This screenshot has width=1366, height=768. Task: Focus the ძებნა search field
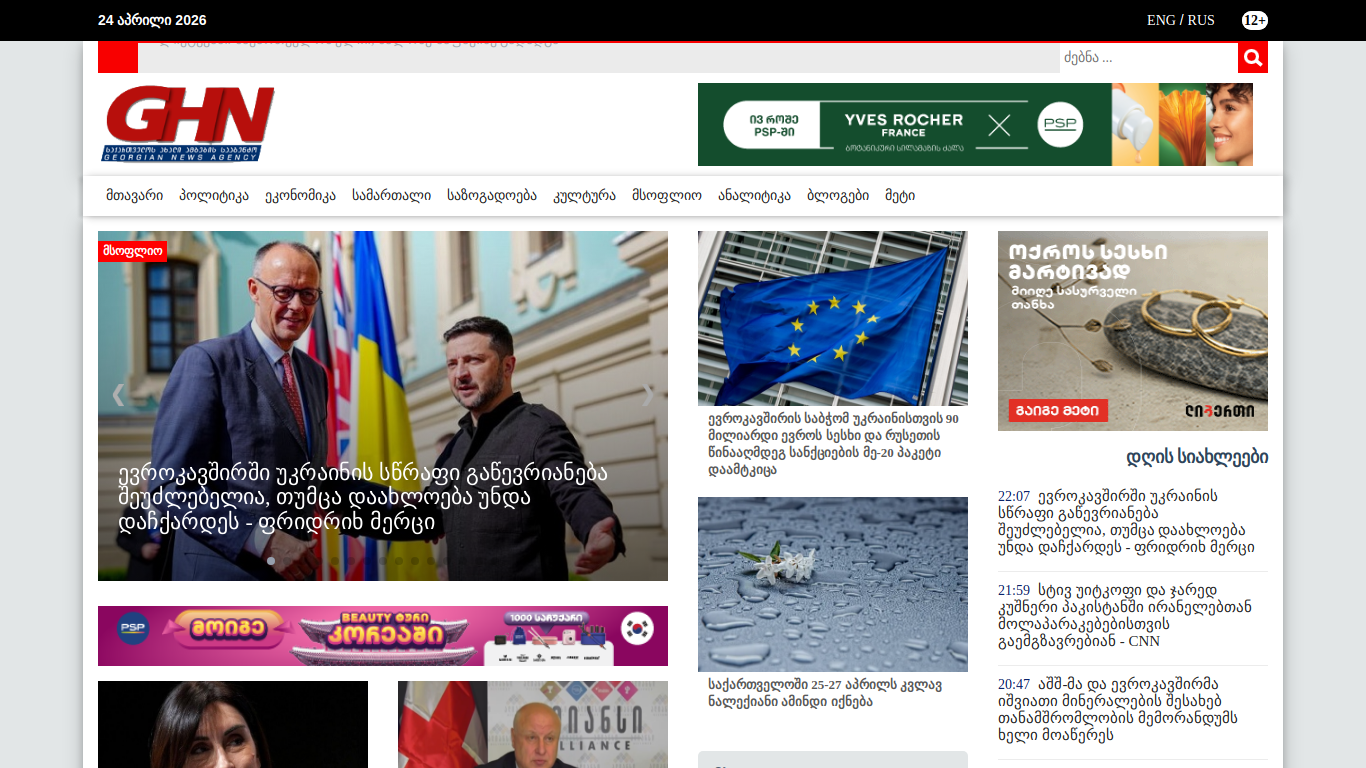1149,58
